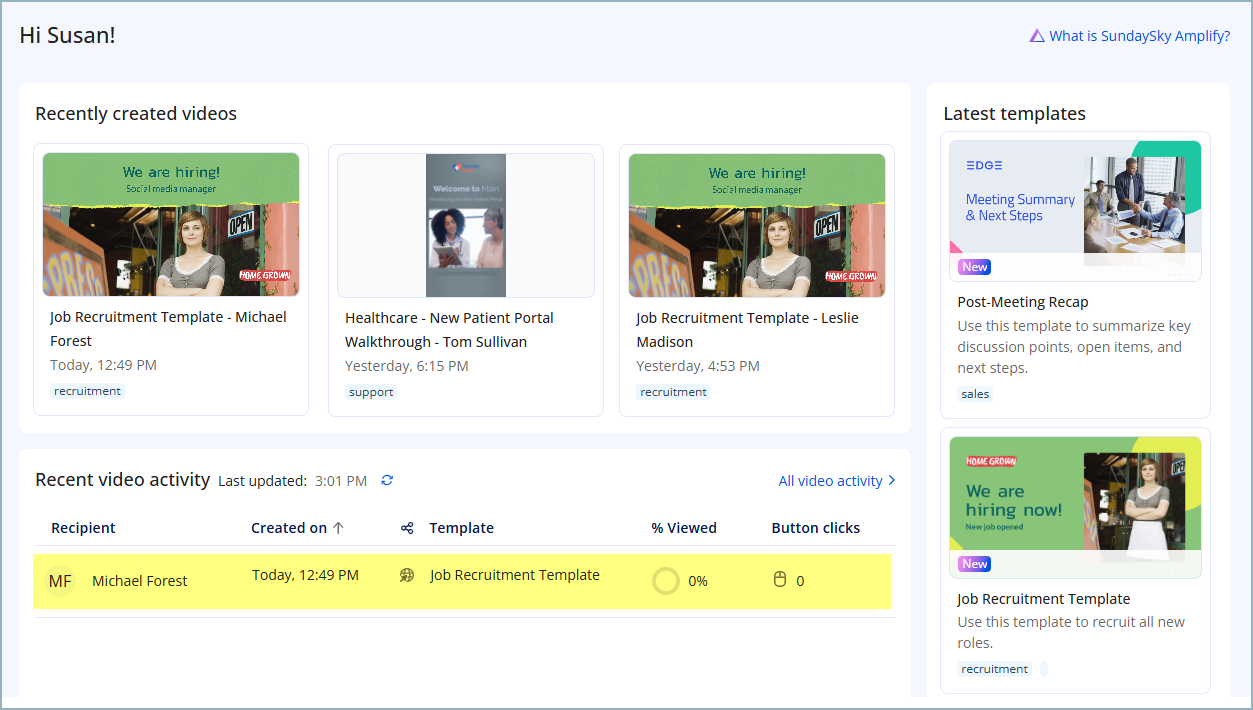This screenshot has width=1253, height=710.
Task: Click the support tag on Healthcare video
Action: click(371, 392)
